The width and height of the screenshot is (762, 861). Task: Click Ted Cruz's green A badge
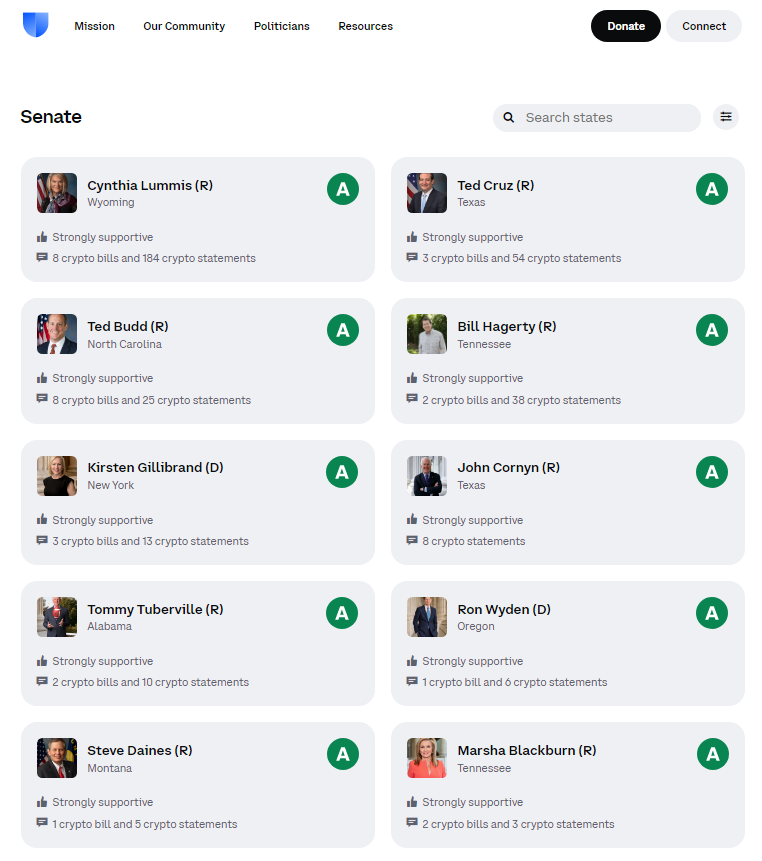712,188
